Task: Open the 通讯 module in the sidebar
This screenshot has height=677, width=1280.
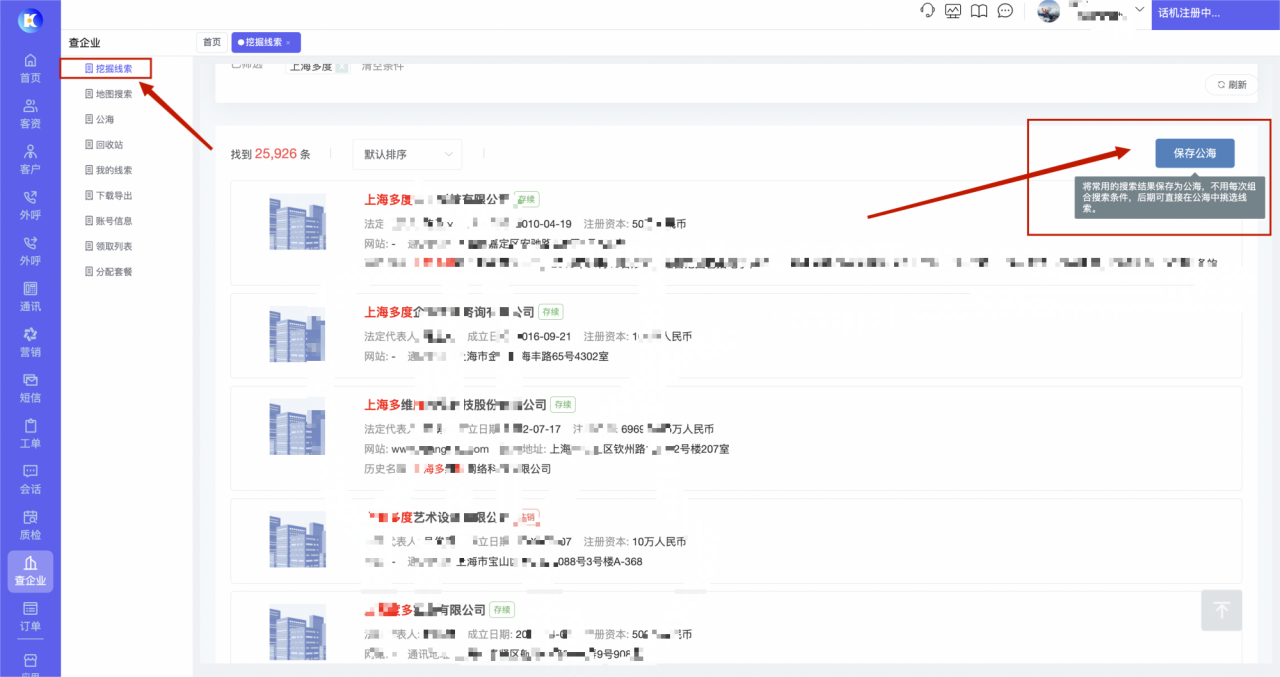Action: click(x=30, y=297)
